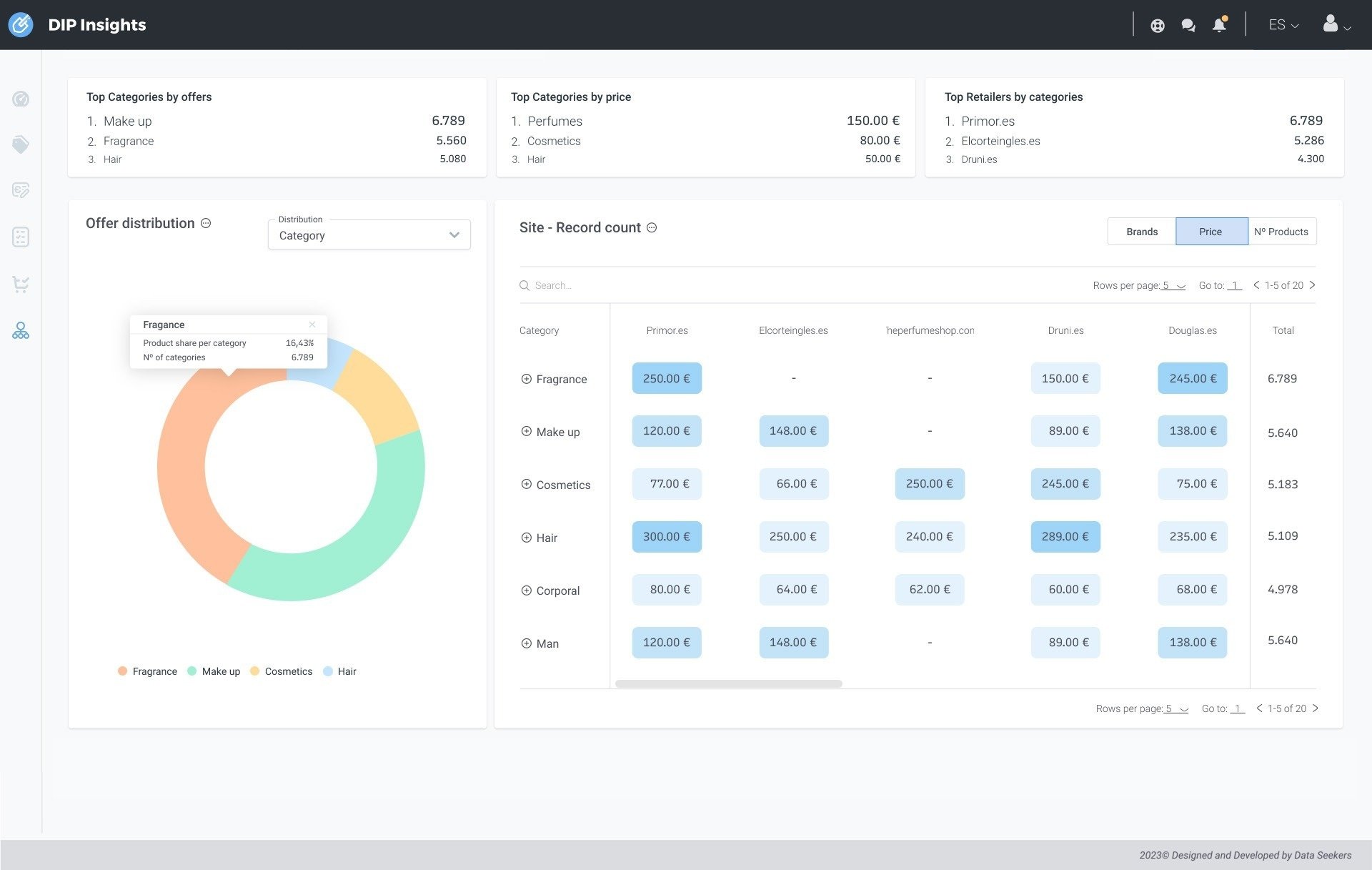Switch to the Nº Products tab
Image resolution: width=1372 pixels, height=870 pixels.
coord(1282,232)
